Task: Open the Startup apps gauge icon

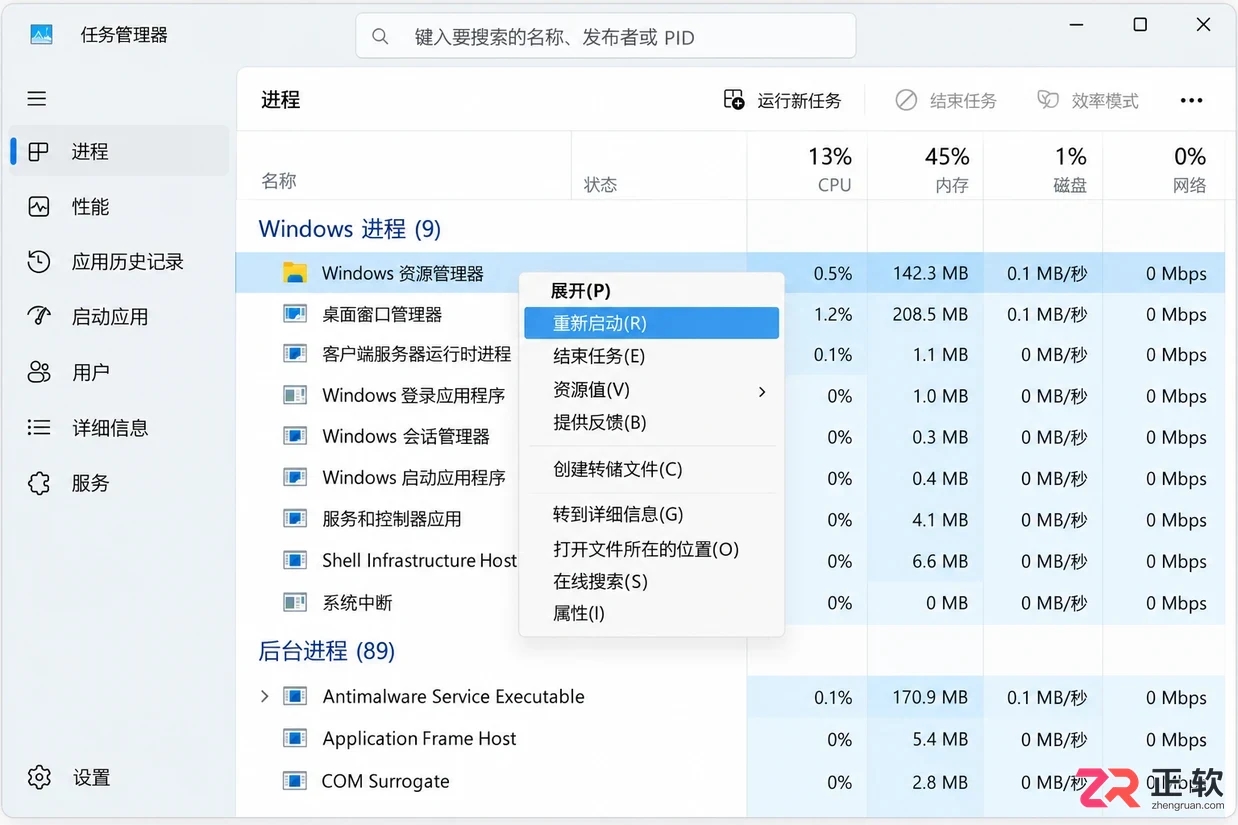Action: 38,317
